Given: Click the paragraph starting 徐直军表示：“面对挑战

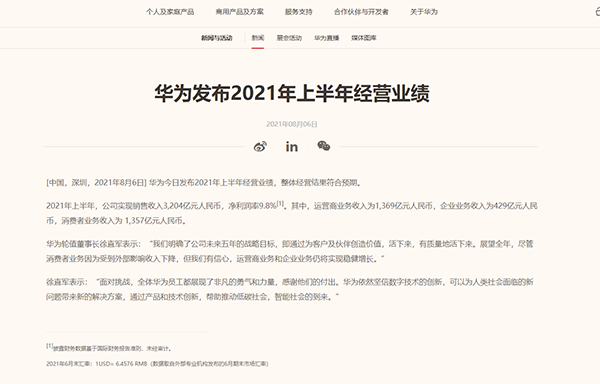Looking at the screenshot, I should click(290, 289).
